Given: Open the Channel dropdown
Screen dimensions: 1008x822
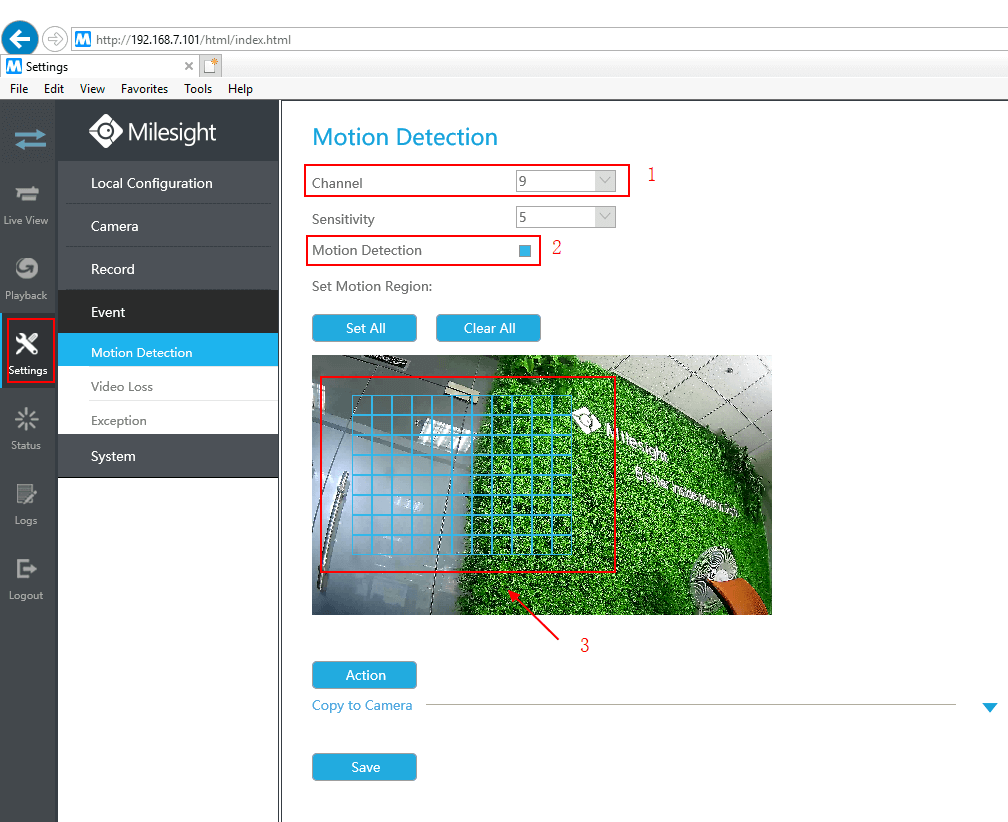Looking at the screenshot, I should click(604, 181).
